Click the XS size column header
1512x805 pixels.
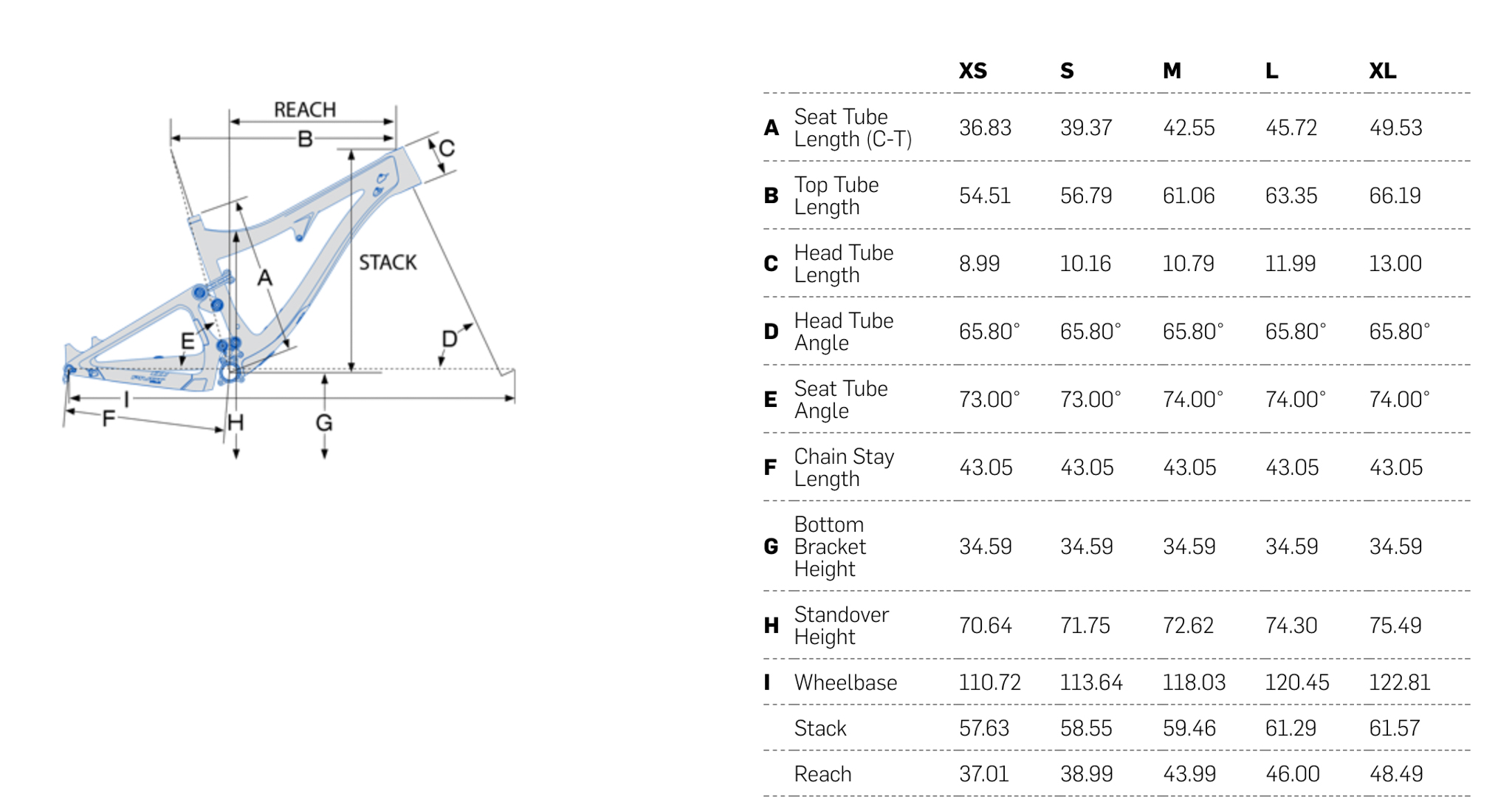[x=972, y=71]
